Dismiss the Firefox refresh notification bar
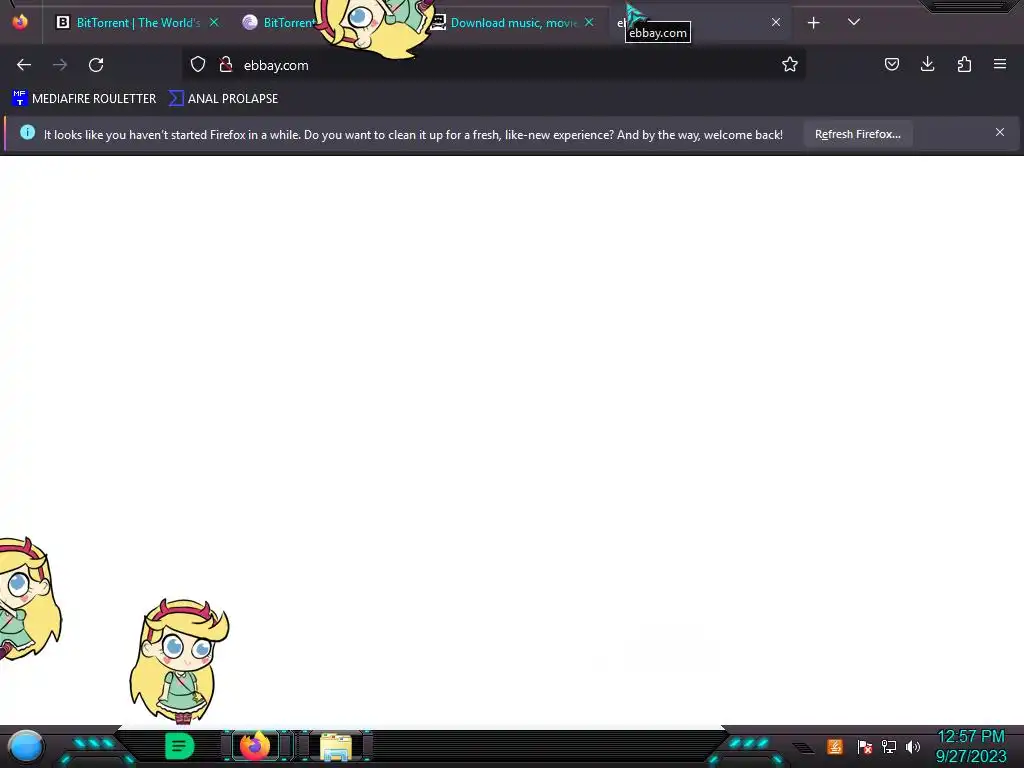 pyautogui.click(x=1000, y=133)
